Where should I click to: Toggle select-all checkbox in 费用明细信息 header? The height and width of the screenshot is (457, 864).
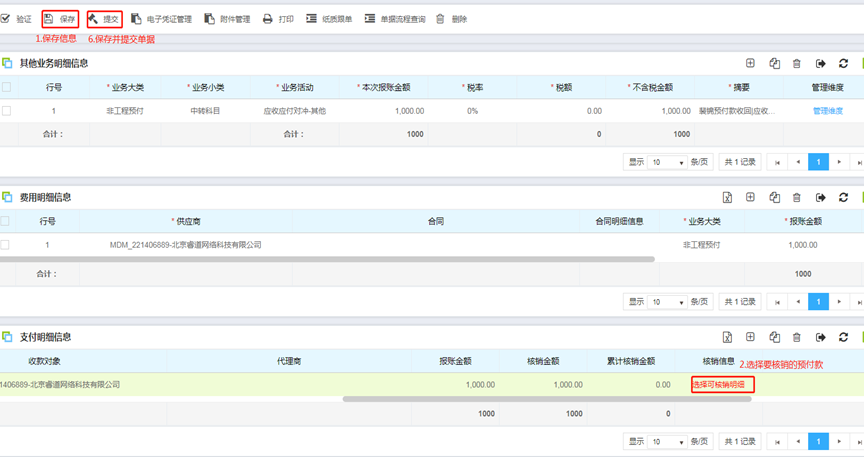click(5, 221)
